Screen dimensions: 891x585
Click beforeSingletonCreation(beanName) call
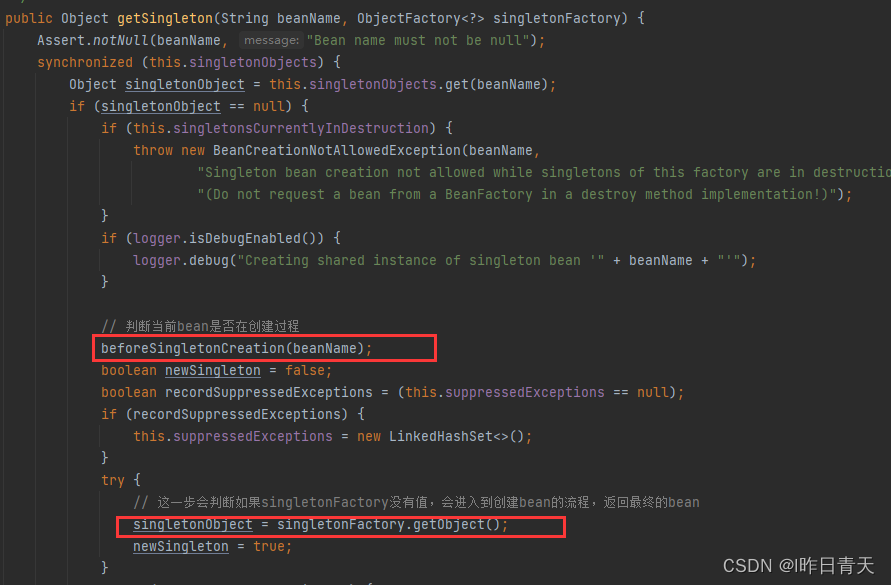coord(232,348)
